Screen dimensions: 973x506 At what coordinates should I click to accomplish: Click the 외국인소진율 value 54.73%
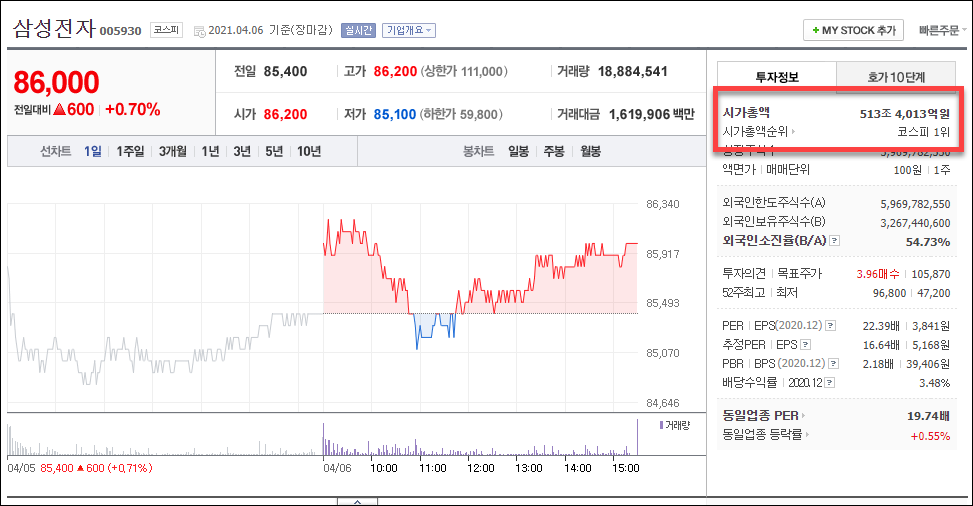click(x=928, y=242)
